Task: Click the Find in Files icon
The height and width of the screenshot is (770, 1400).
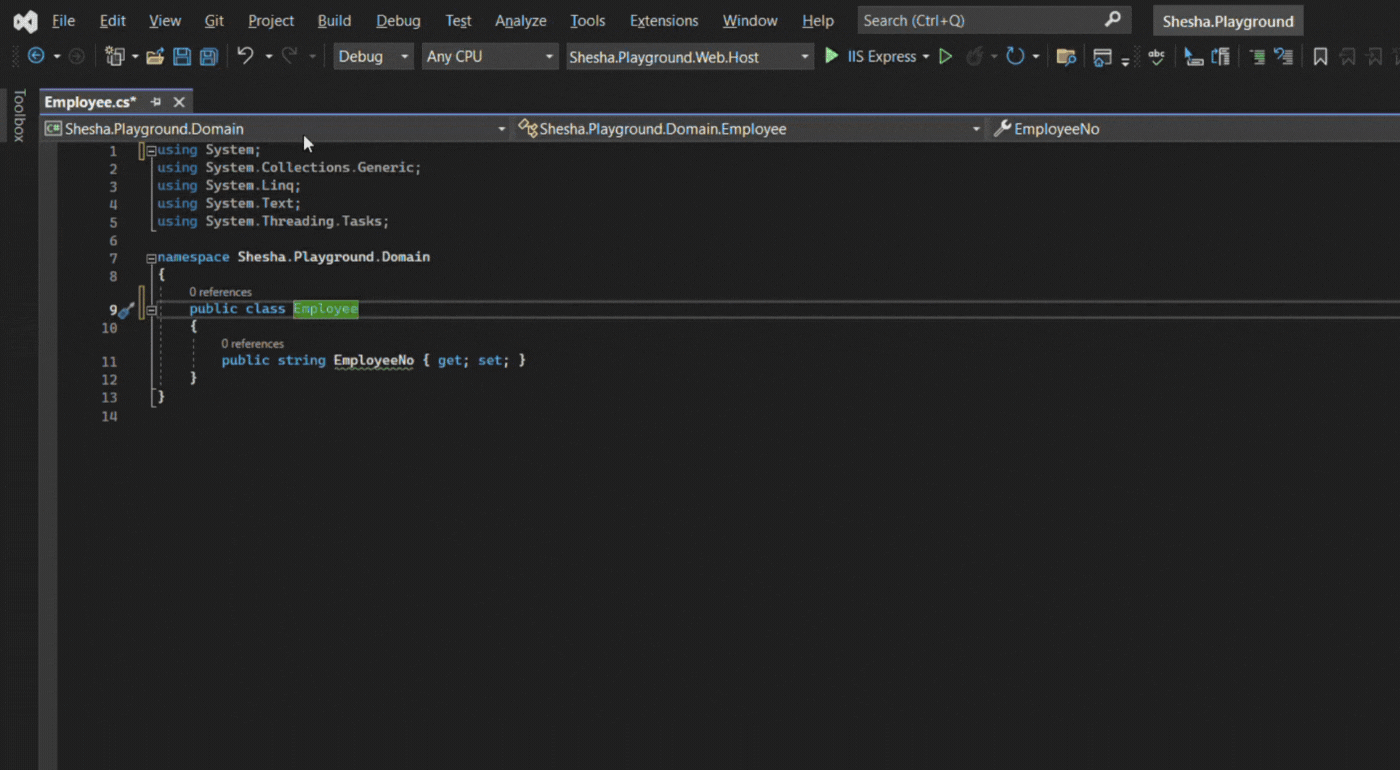Action: 1066,57
